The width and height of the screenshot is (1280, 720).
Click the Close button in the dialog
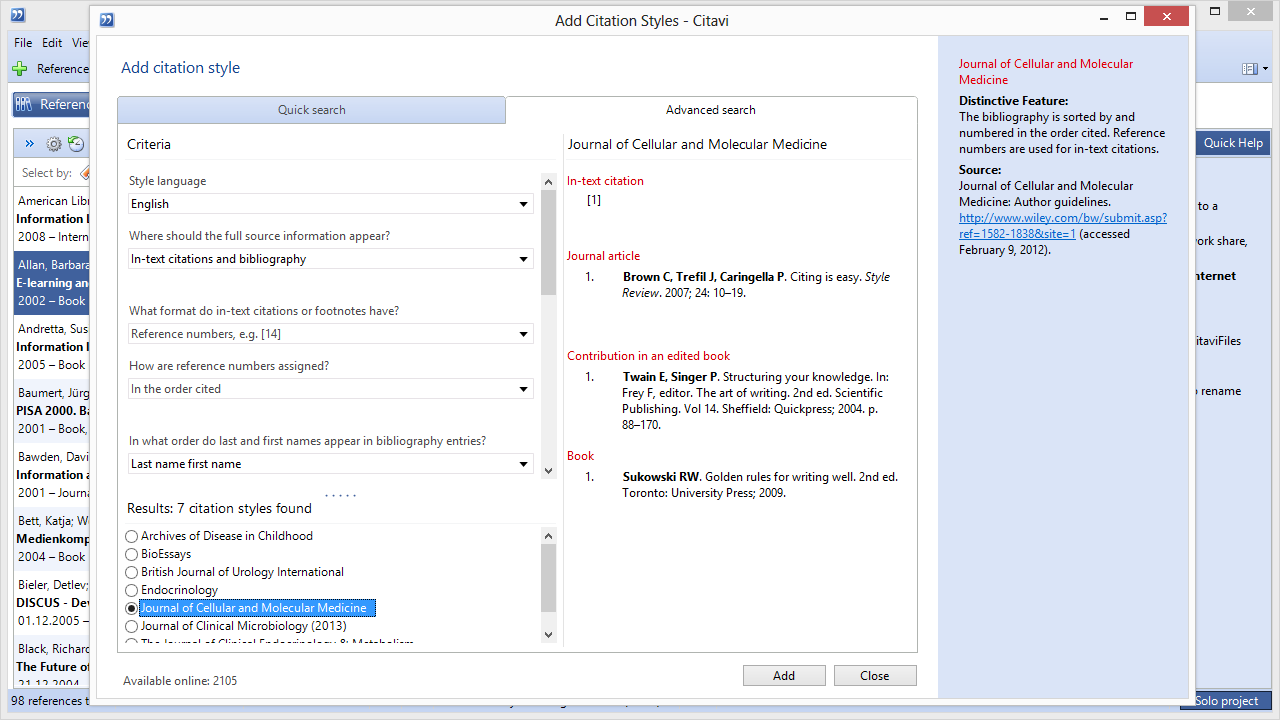click(875, 676)
